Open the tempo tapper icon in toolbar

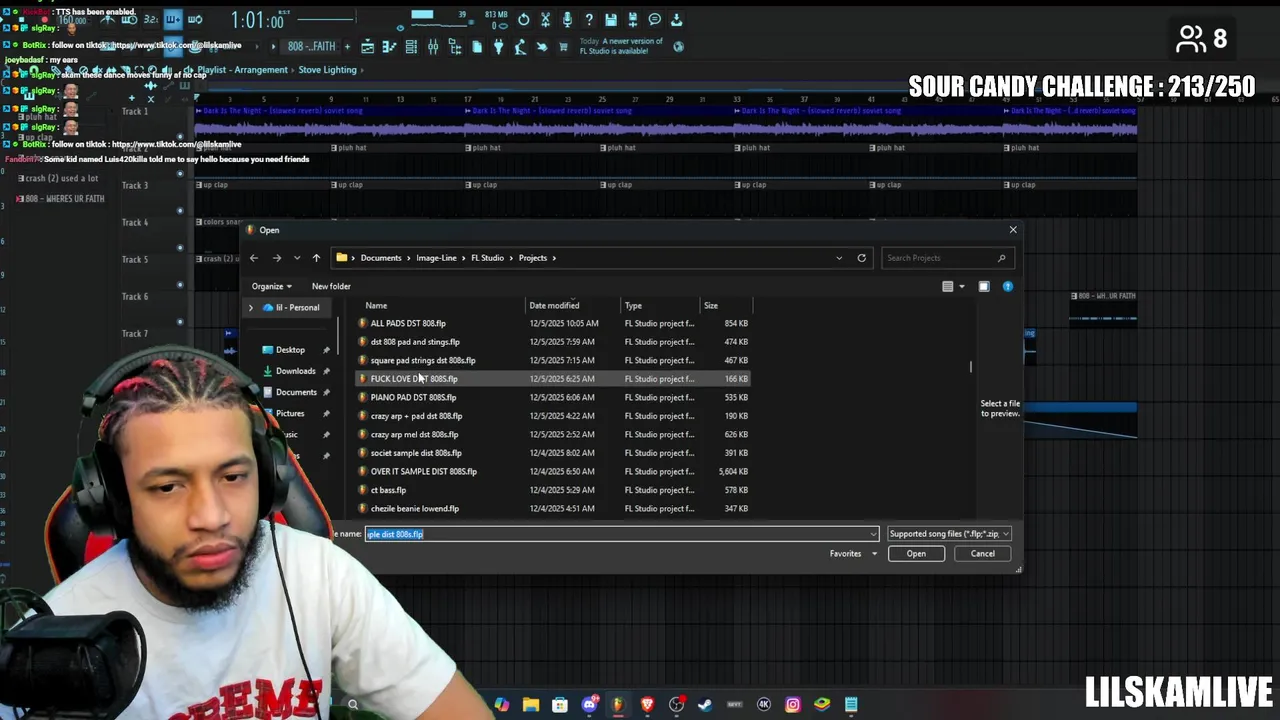pos(520,46)
